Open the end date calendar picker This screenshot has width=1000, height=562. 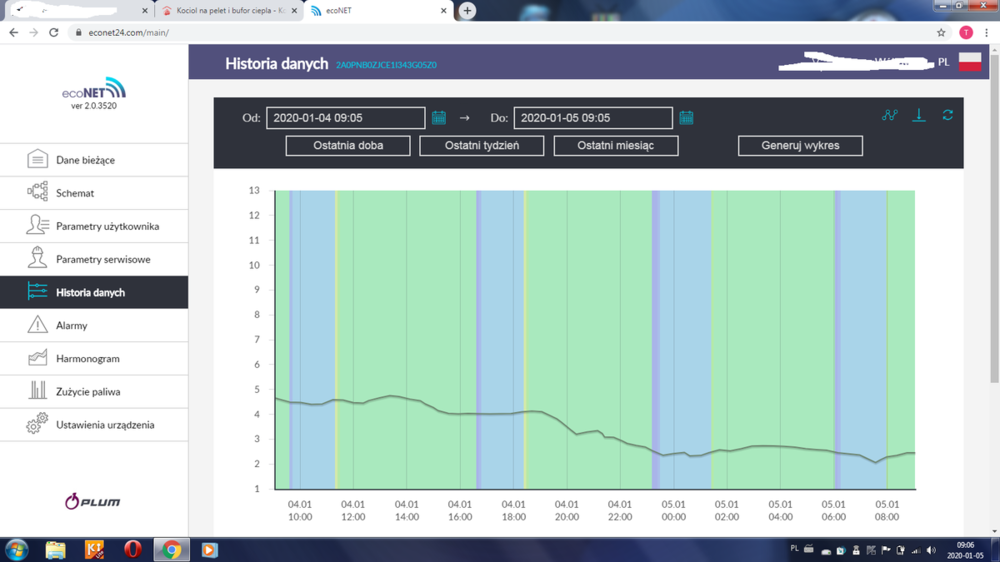[x=686, y=118]
